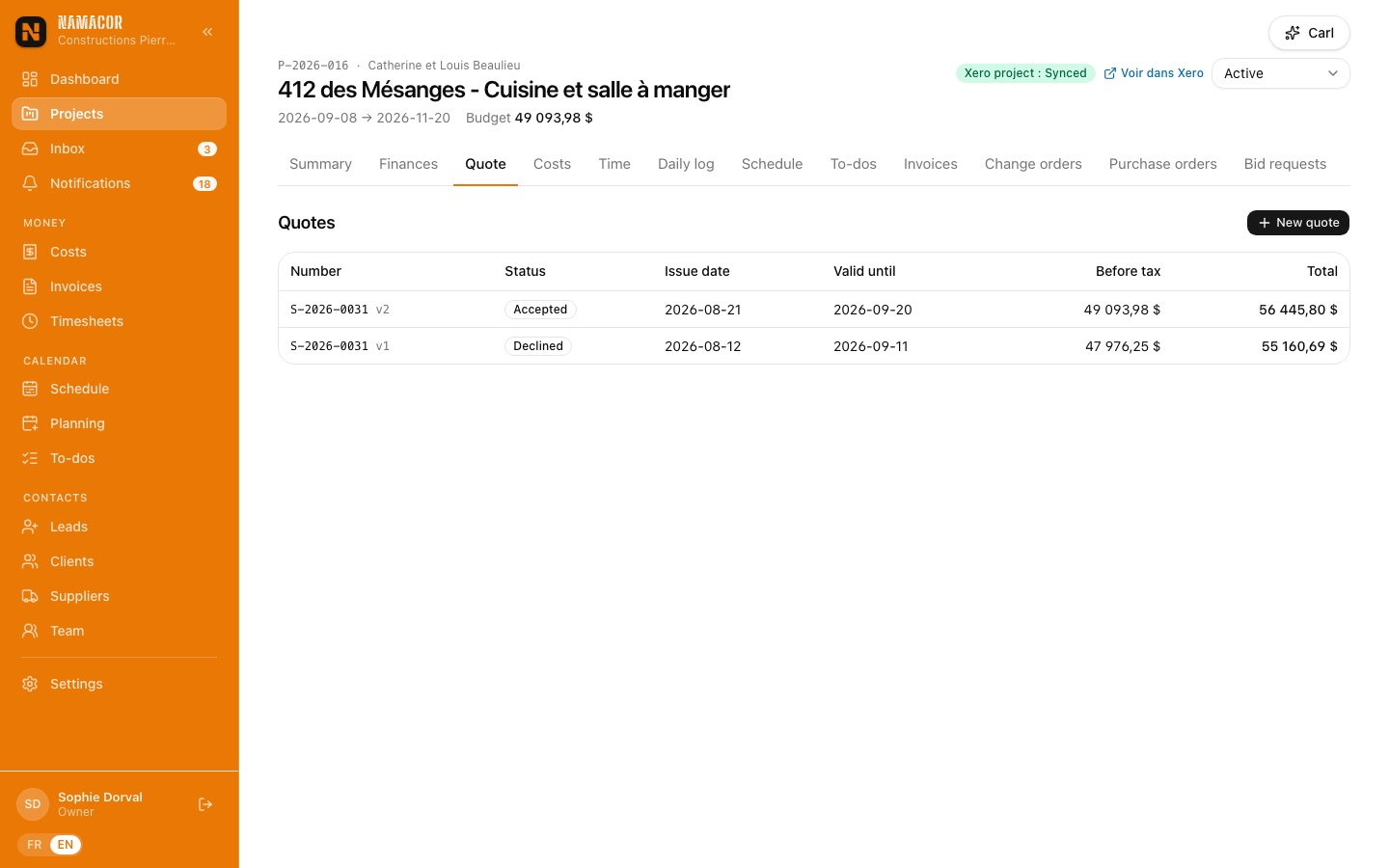Viewport: 1389px width, 868px height.
Task: Click the Suppliers truck icon
Action: pyautogui.click(x=30, y=596)
